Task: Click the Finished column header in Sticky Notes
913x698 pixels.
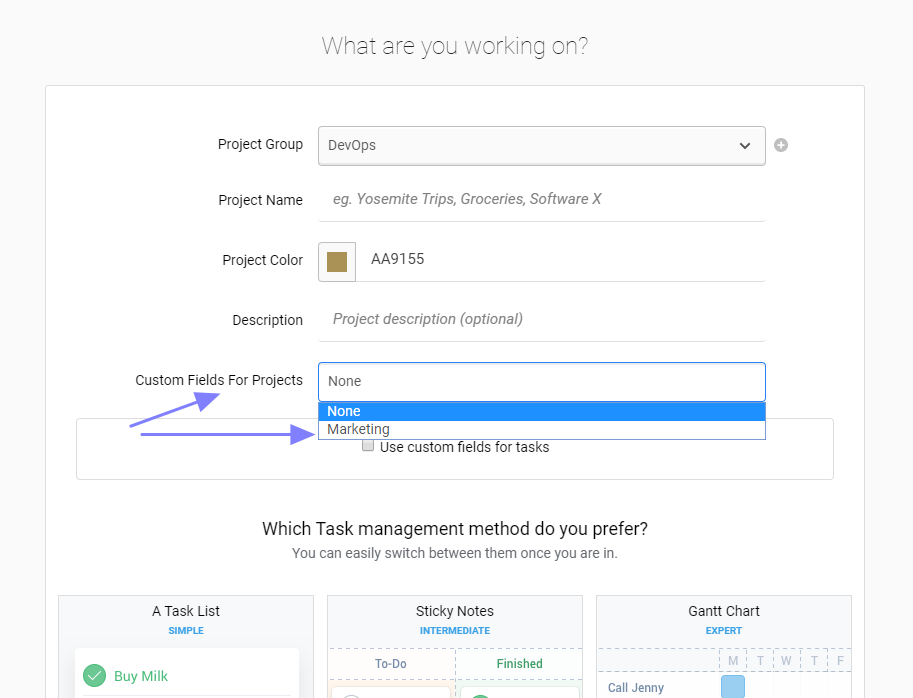Action: pyautogui.click(x=519, y=664)
